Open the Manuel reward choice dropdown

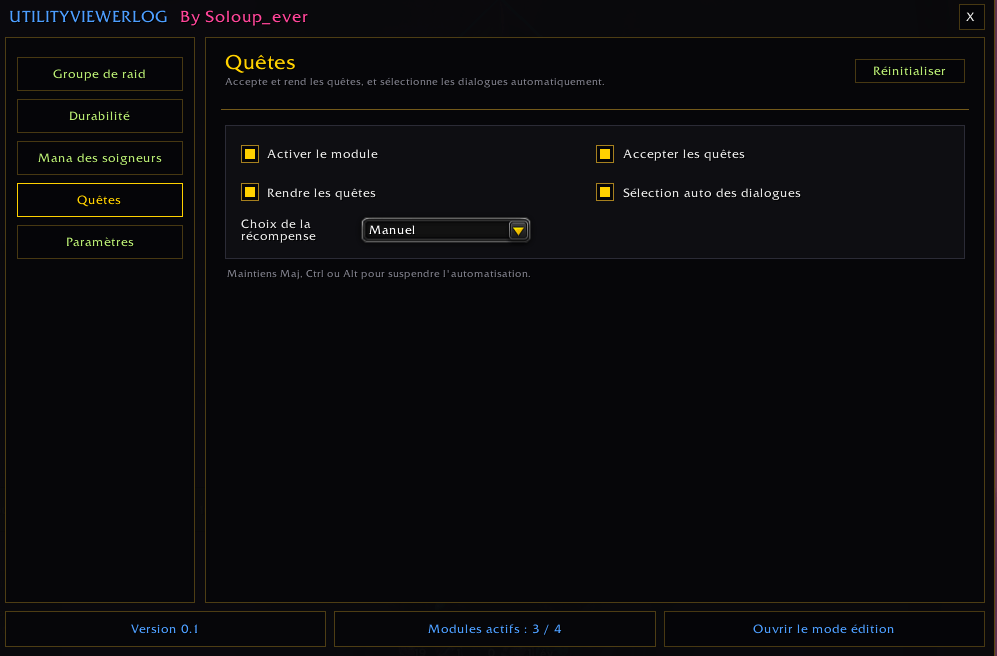tap(446, 230)
